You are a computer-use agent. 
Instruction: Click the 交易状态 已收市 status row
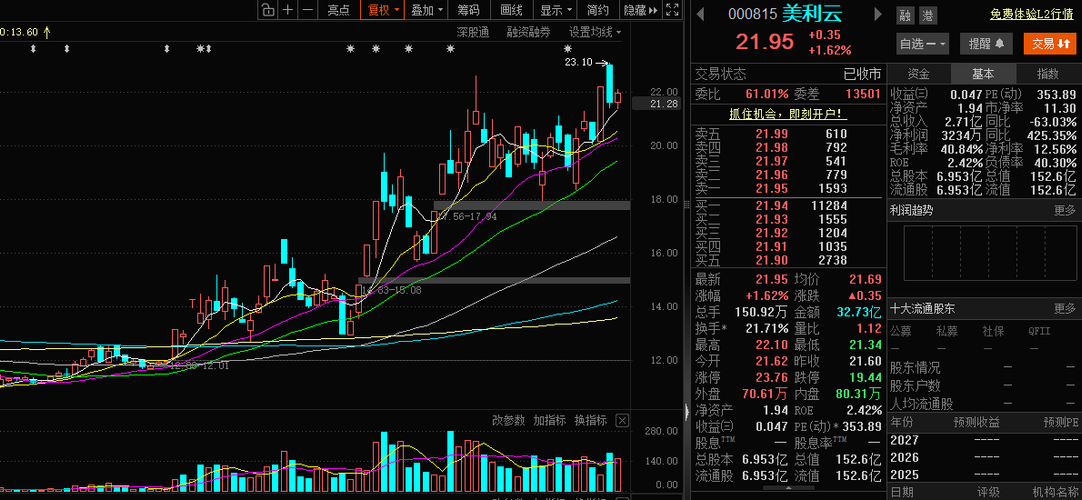788,74
